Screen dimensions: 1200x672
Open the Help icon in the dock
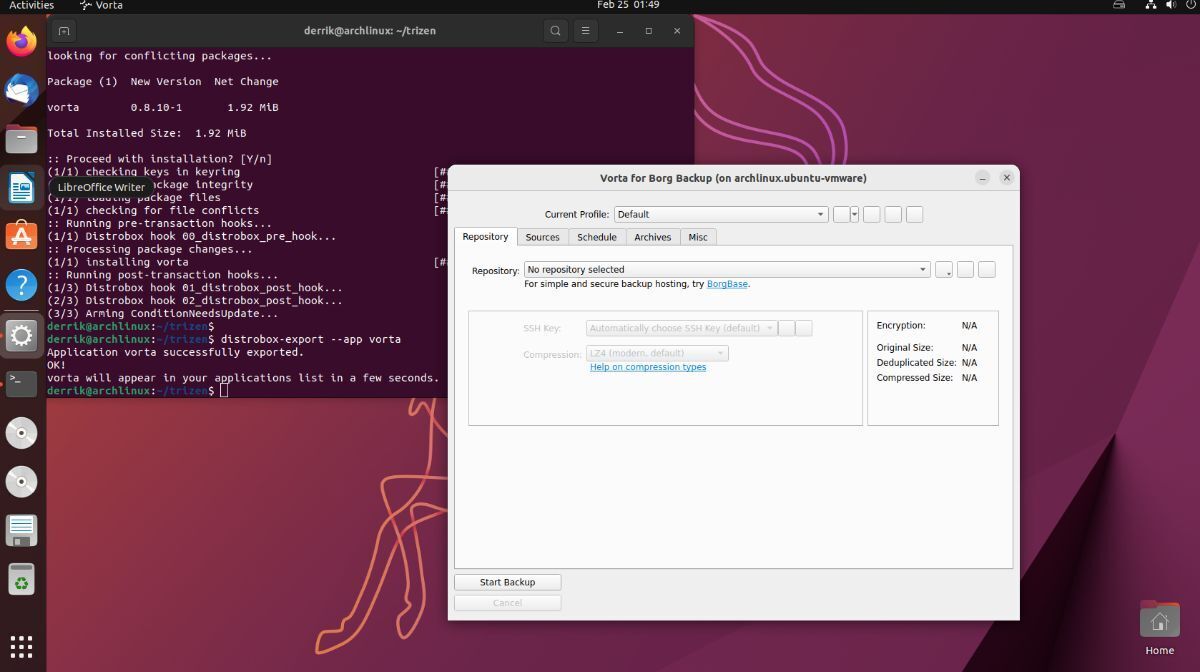pyautogui.click(x=21, y=285)
